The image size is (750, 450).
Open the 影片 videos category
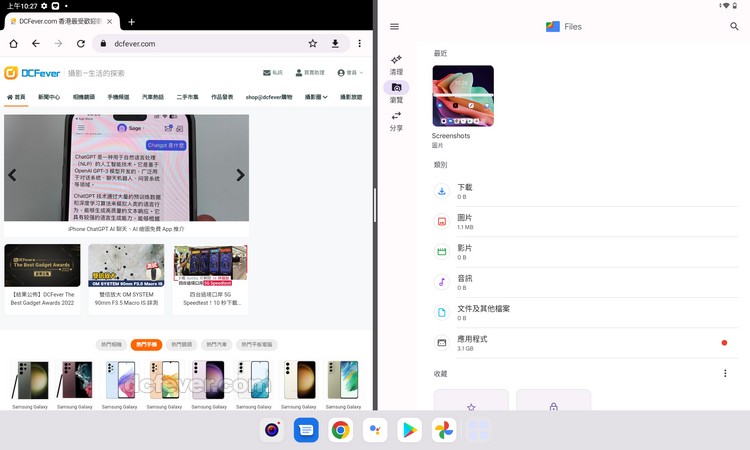pos(585,252)
